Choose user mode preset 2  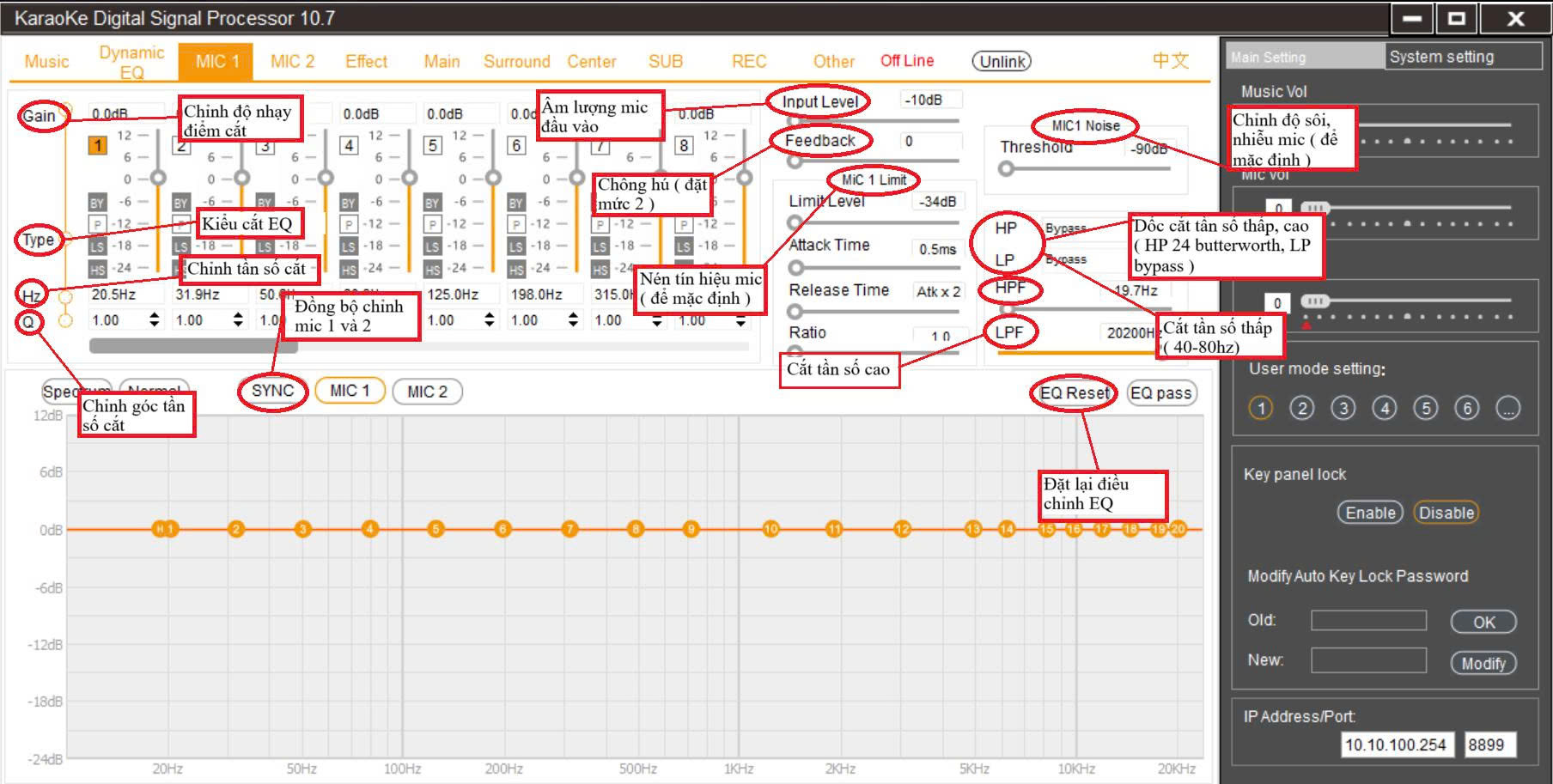tap(1302, 408)
